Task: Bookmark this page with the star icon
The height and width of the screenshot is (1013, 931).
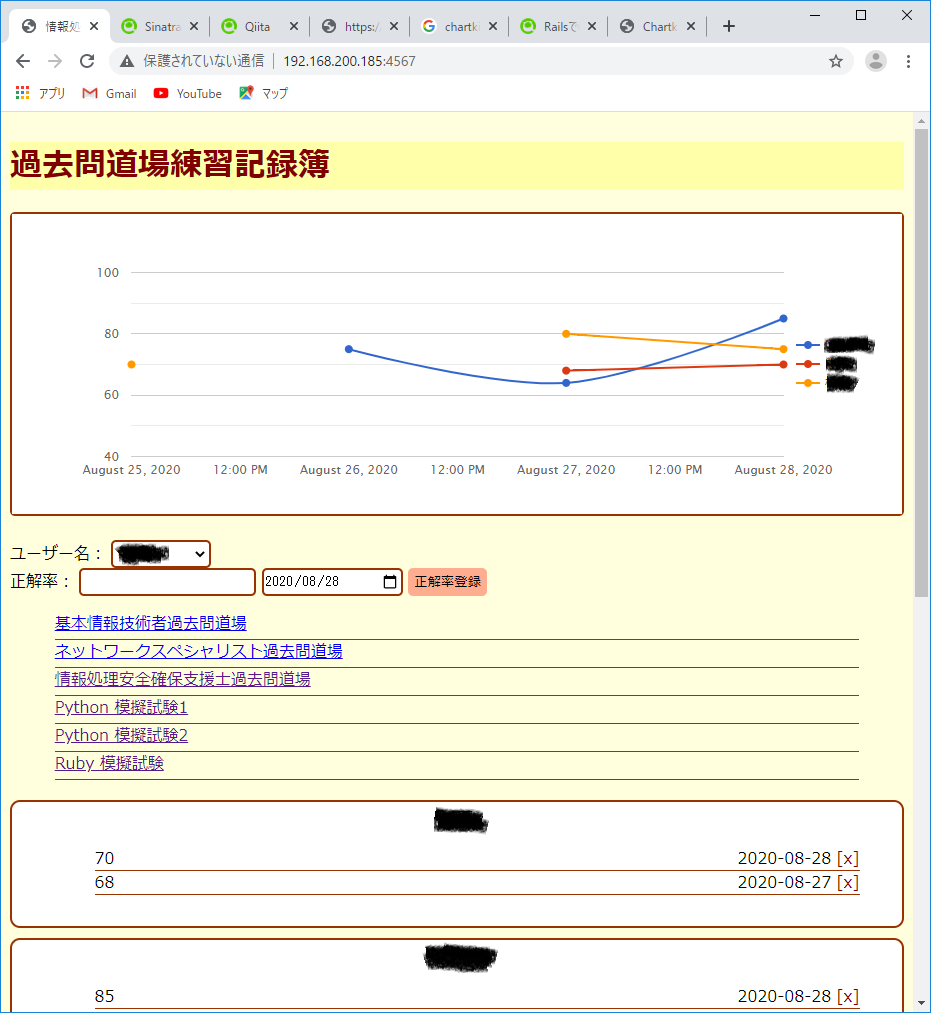Action: point(836,61)
